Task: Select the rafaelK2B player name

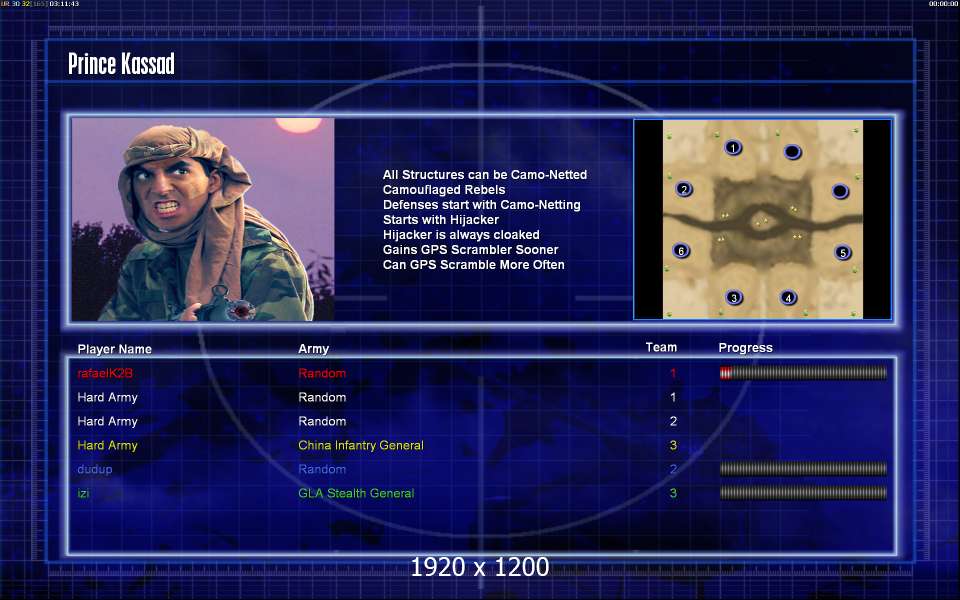Action: (105, 373)
